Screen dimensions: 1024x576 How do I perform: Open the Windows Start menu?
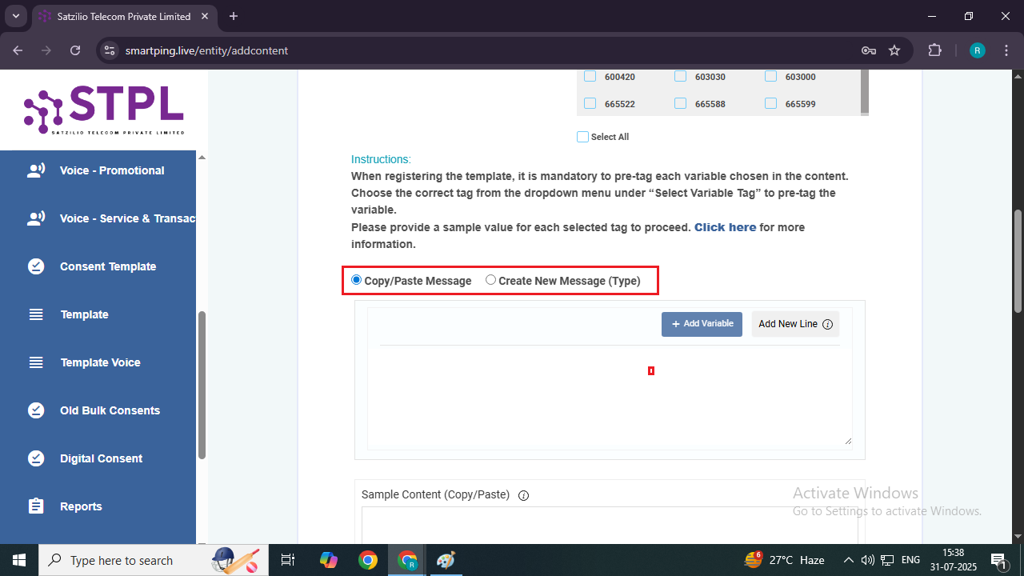19,560
